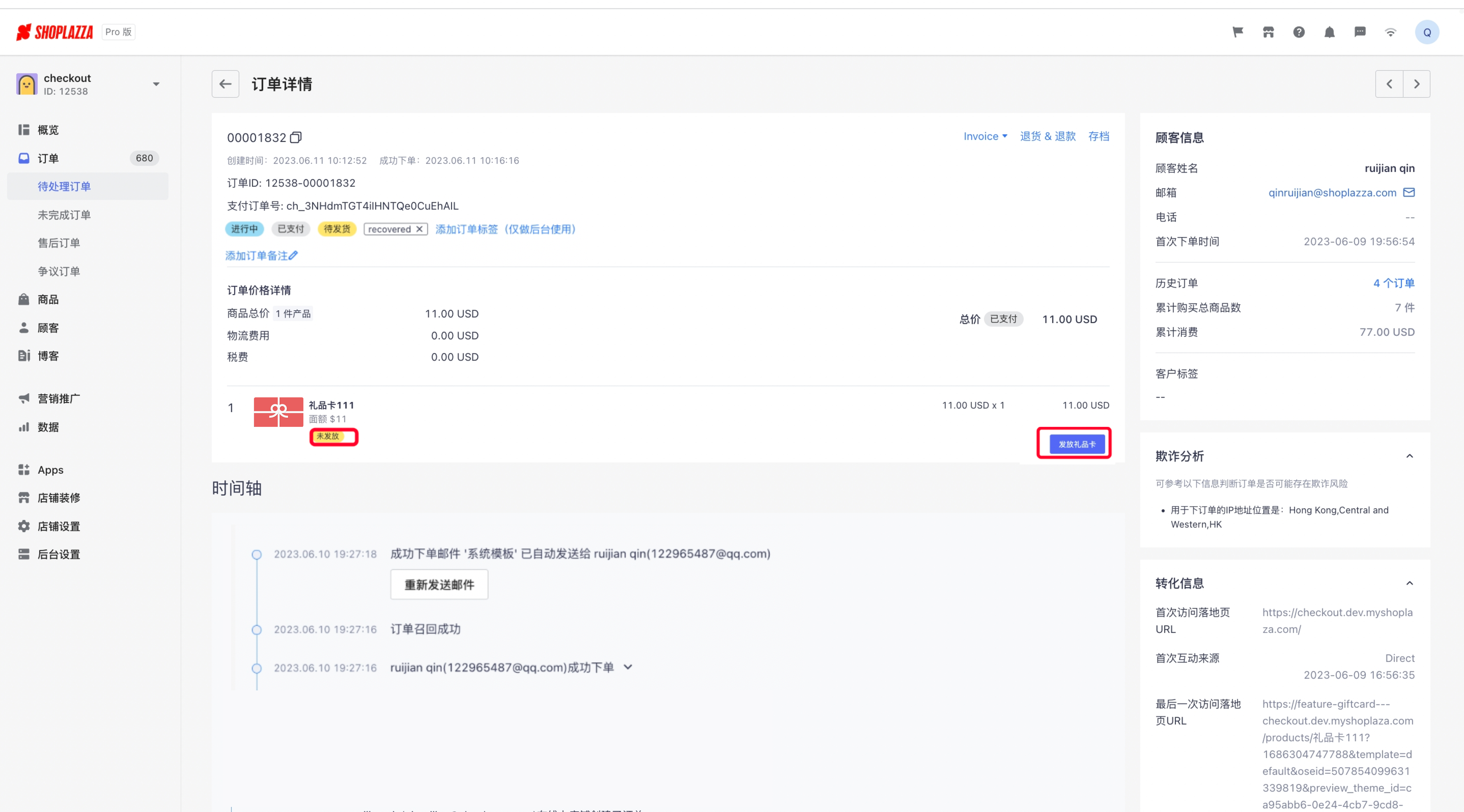Click the 礼品卡111 product name
The image size is (1464, 812).
[331, 405]
